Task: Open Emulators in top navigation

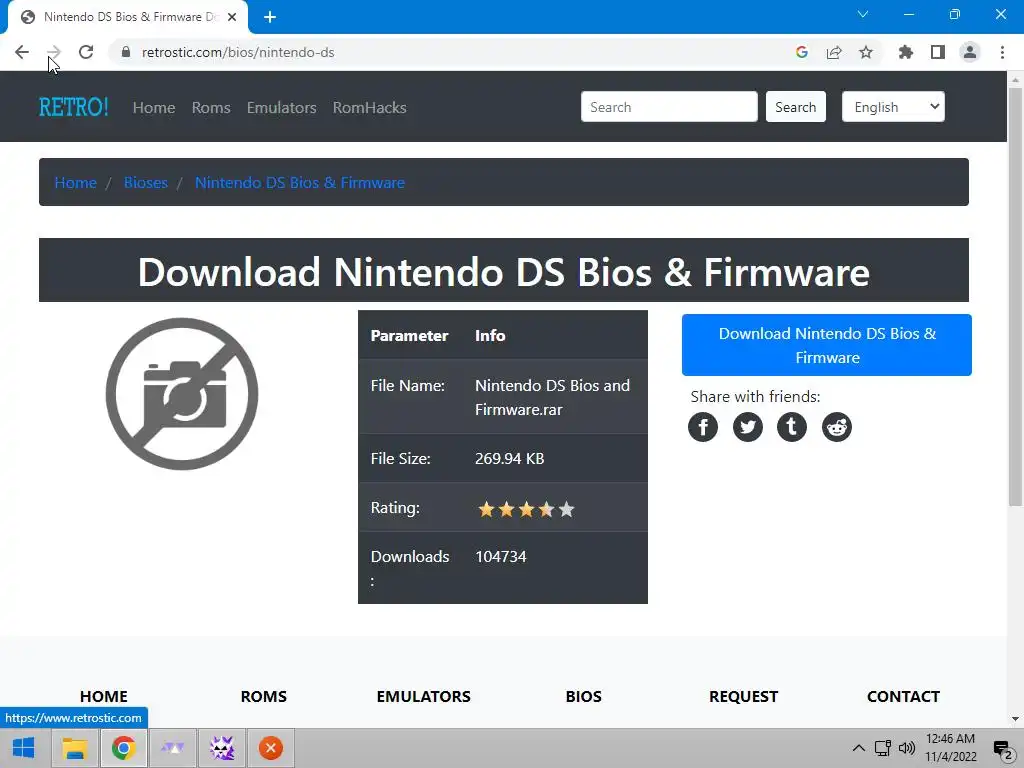Action: [281, 108]
